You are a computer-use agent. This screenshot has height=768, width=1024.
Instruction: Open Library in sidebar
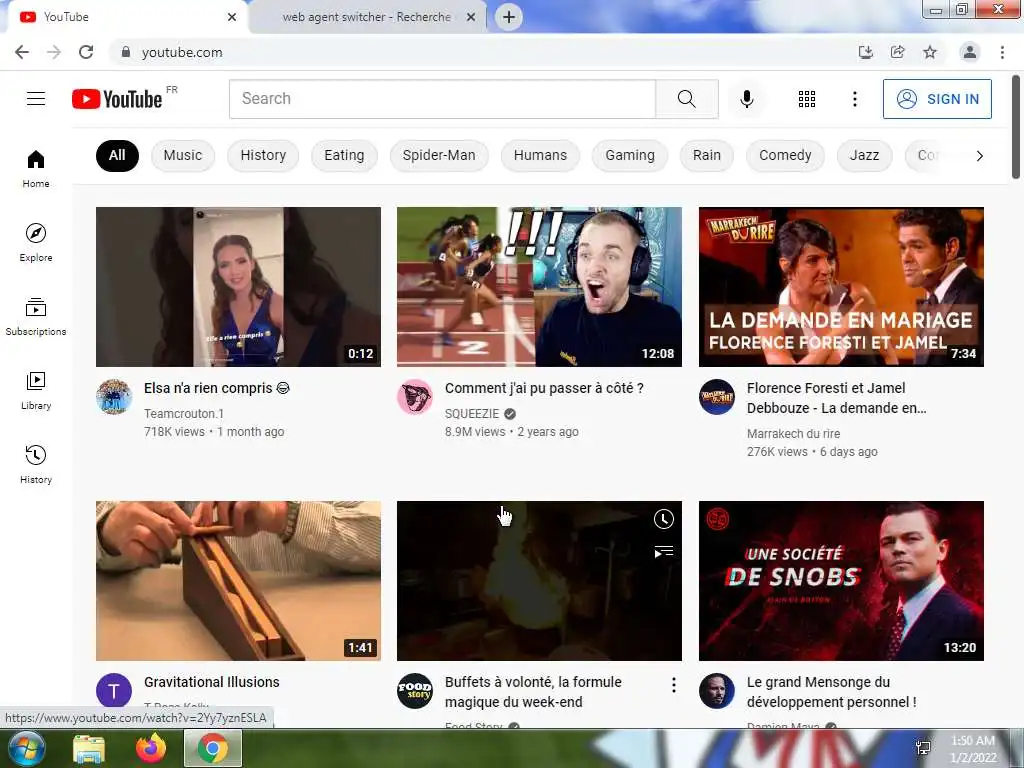(36, 391)
